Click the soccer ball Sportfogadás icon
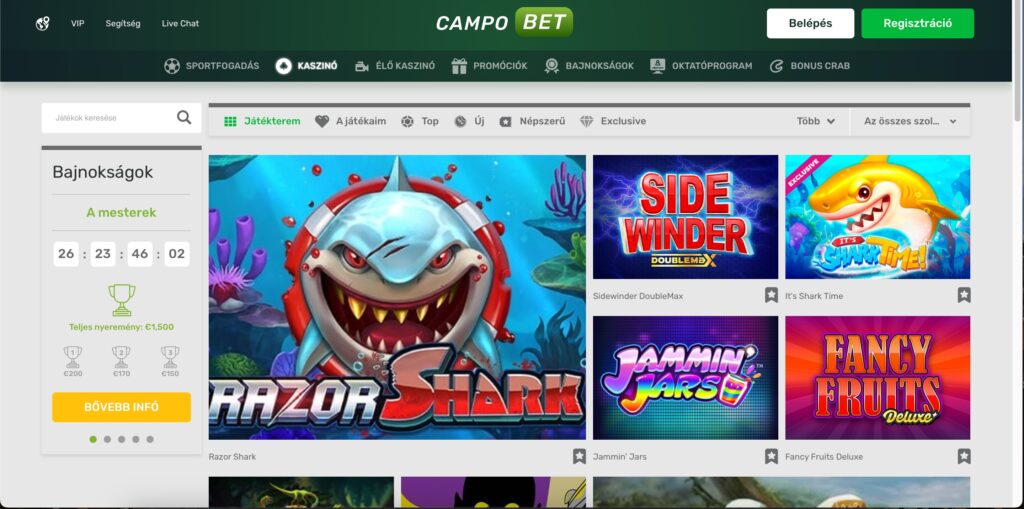Image resolution: width=1024 pixels, height=509 pixels. point(172,66)
